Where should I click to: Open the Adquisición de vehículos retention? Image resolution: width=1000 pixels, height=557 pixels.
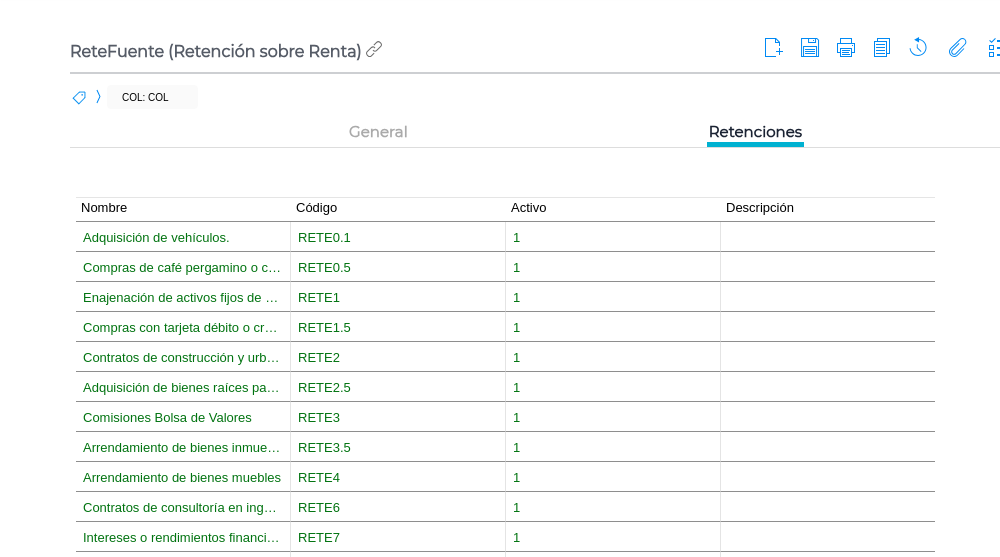[x=156, y=237]
